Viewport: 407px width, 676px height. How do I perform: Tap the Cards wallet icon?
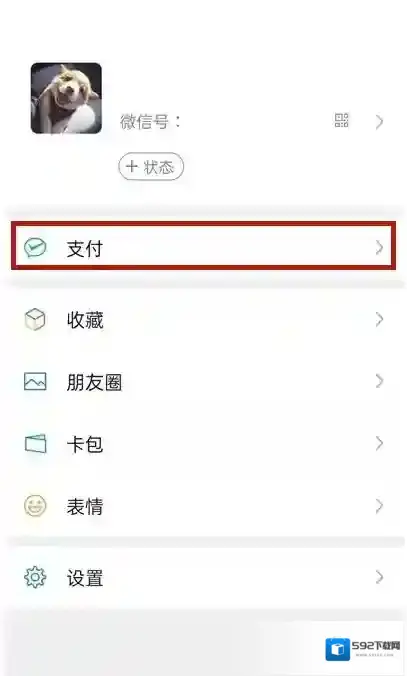coord(35,444)
